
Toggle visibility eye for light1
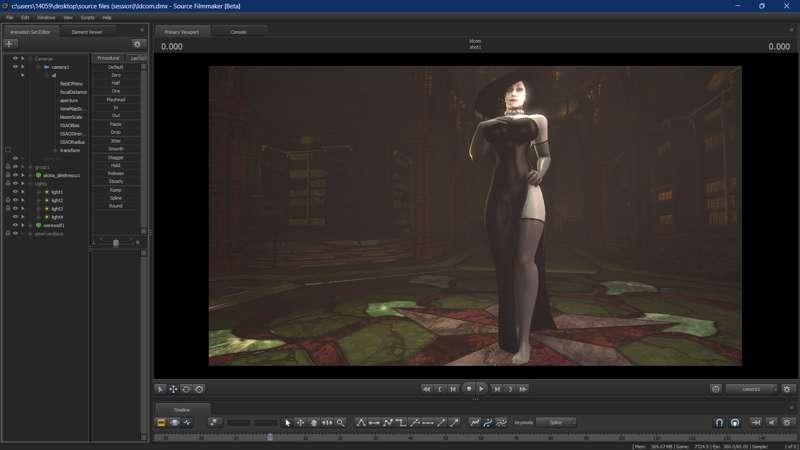point(15,192)
